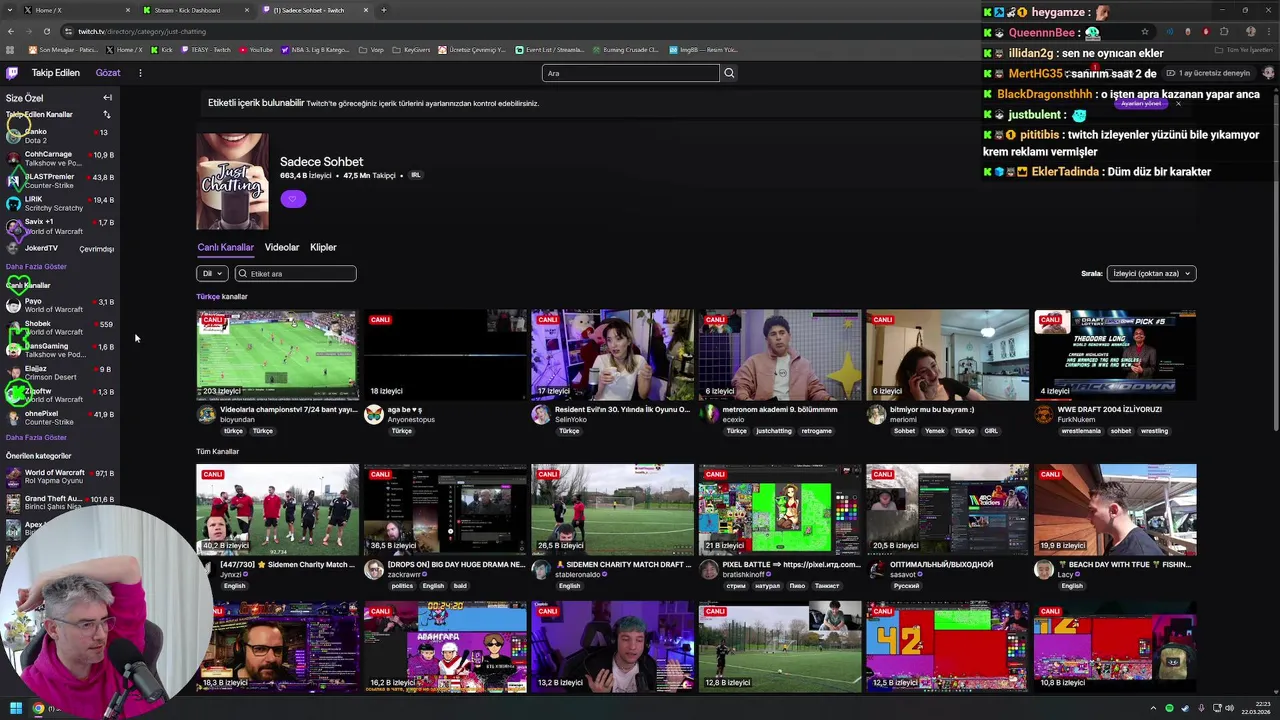Open CohhCarnage in the sidebar
This screenshot has height=720, width=1280.
(x=59, y=158)
